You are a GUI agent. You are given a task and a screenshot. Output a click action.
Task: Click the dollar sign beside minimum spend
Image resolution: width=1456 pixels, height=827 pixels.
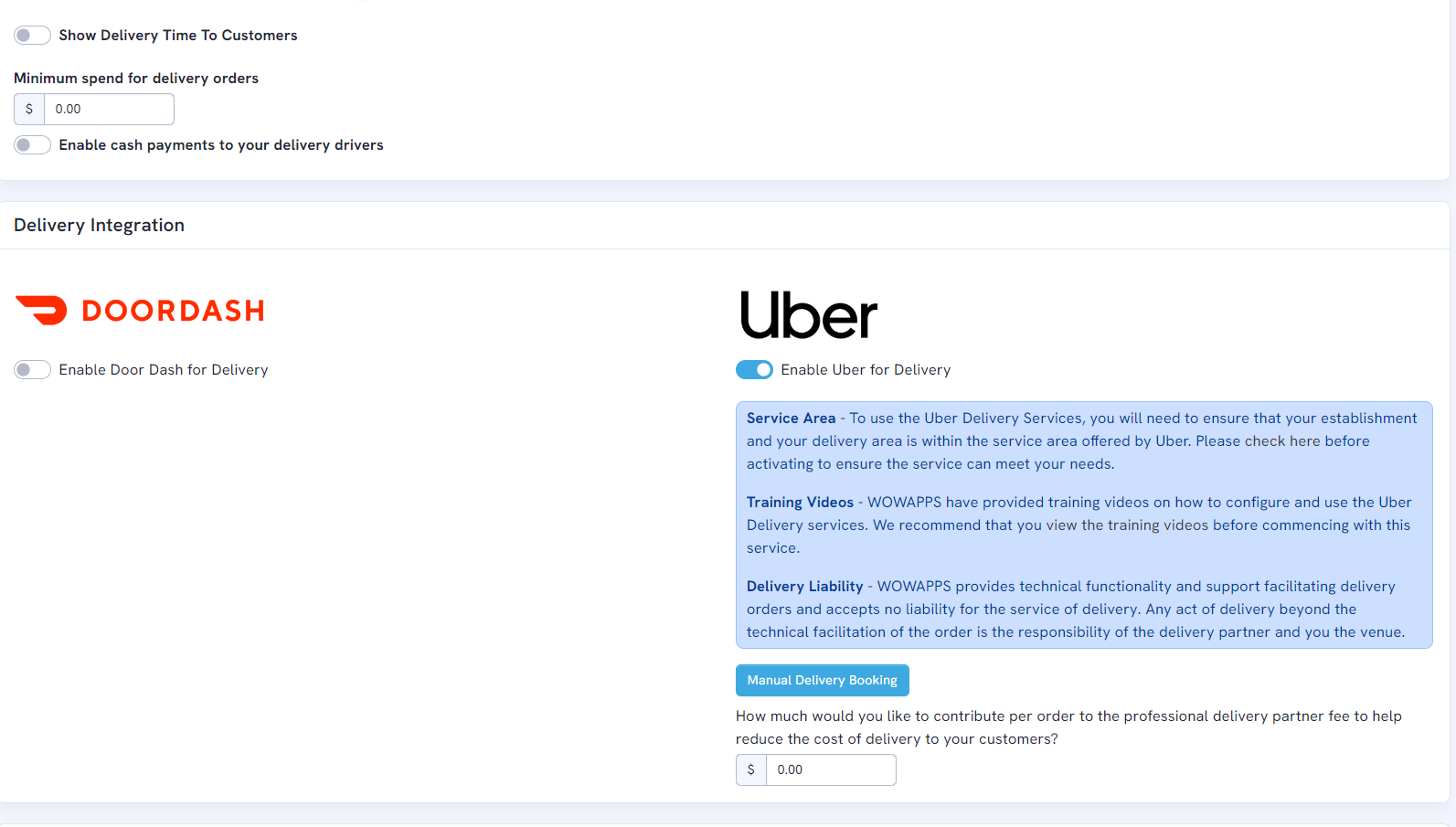tap(29, 109)
